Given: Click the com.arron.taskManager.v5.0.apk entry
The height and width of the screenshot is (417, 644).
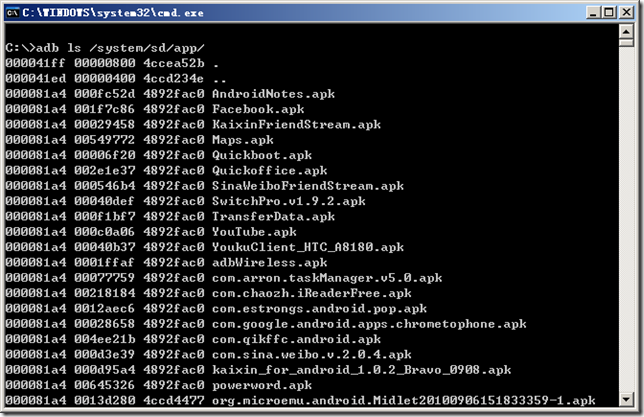Looking at the screenshot, I should (x=327, y=278).
